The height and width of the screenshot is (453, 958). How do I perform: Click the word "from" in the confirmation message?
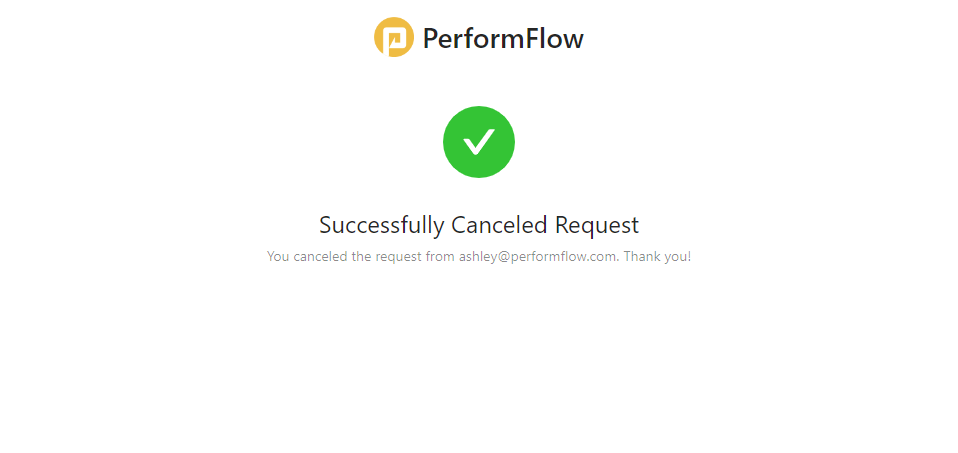coord(440,256)
